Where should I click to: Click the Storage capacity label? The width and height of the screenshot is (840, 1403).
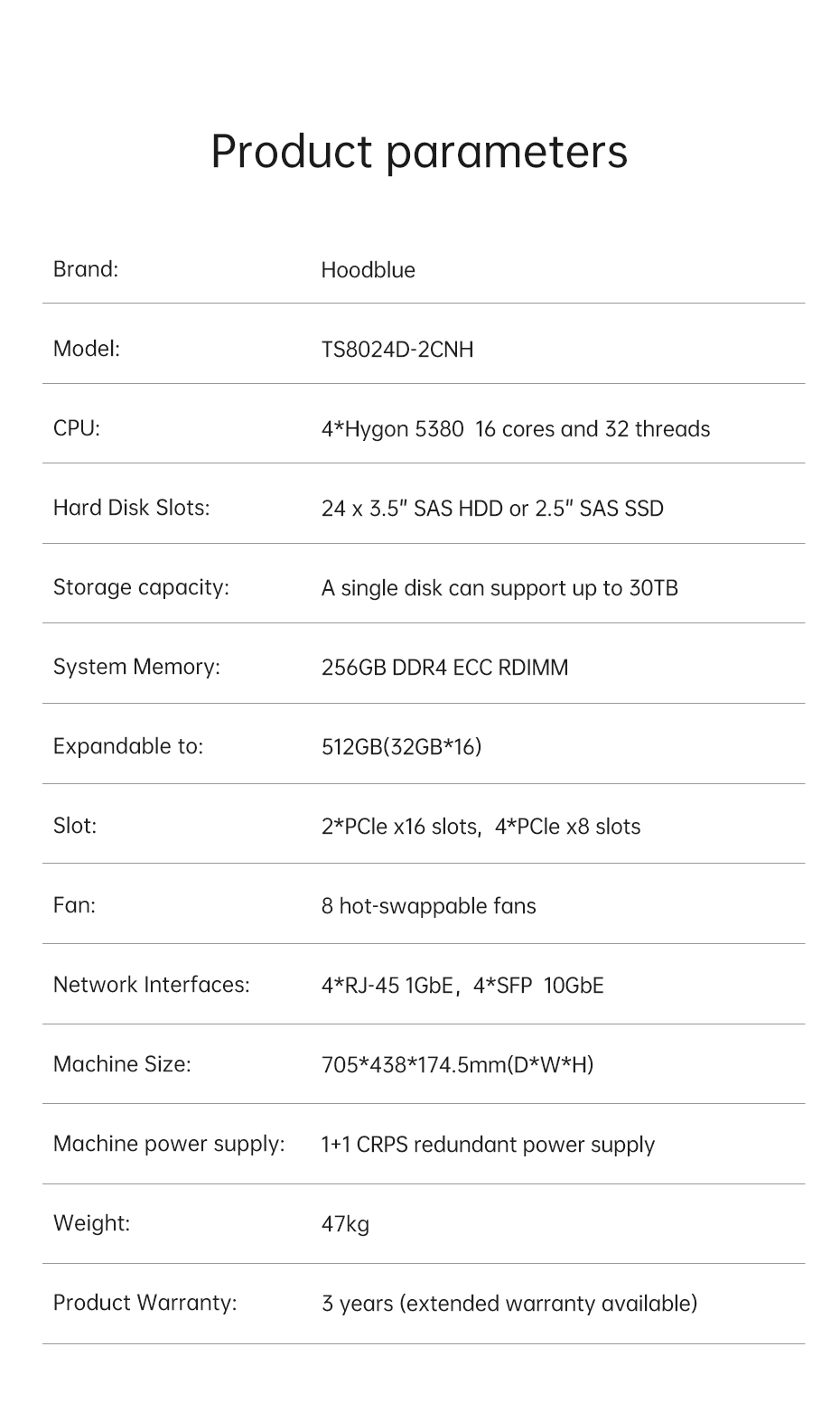[x=141, y=587]
